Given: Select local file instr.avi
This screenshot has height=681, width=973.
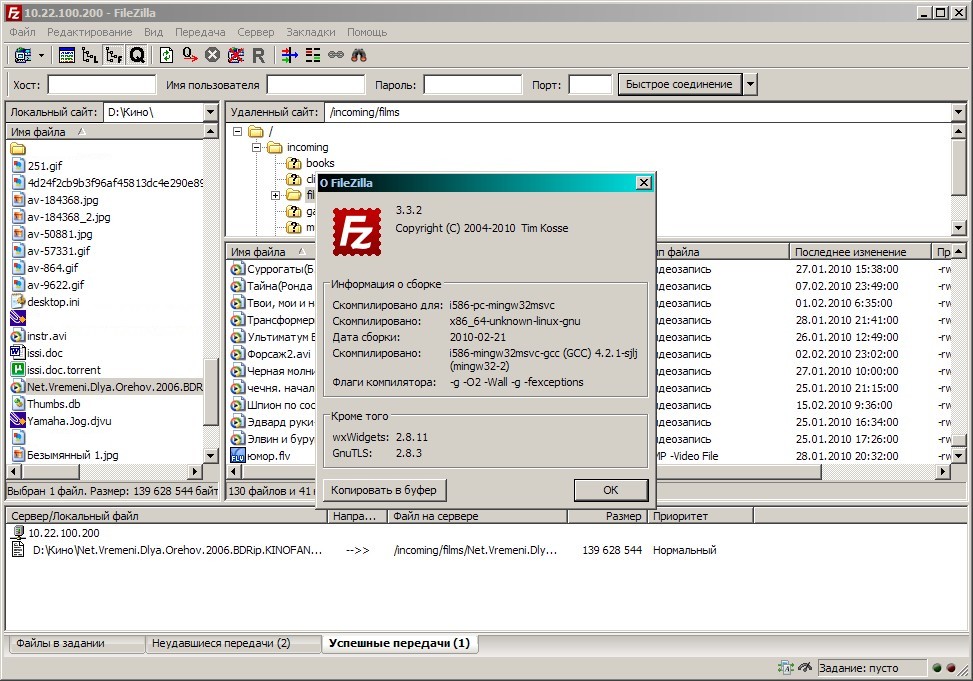Looking at the screenshot, I should pos(47,336).
